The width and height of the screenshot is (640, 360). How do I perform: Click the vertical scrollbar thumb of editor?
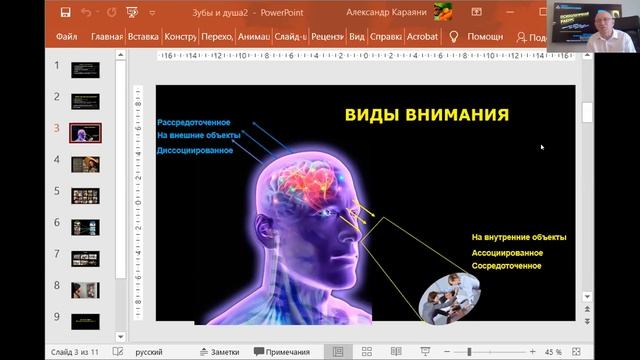pyautogui.click(x=587, y=112)
